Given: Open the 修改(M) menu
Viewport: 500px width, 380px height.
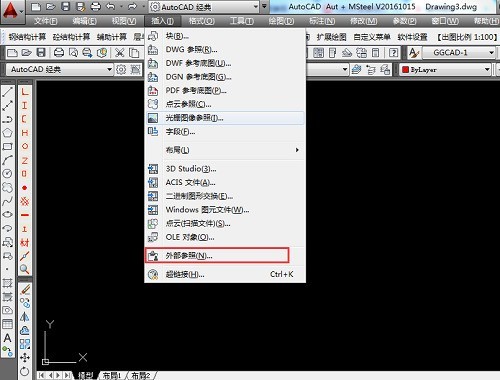Looking at the screenshot, I should click(x=363, y=21).
